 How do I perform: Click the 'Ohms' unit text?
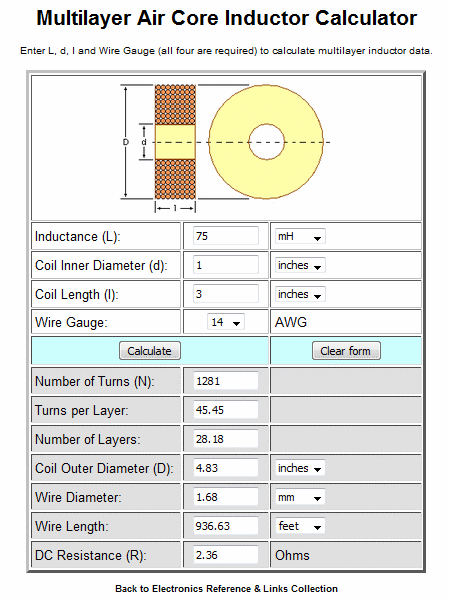point(292,555)
